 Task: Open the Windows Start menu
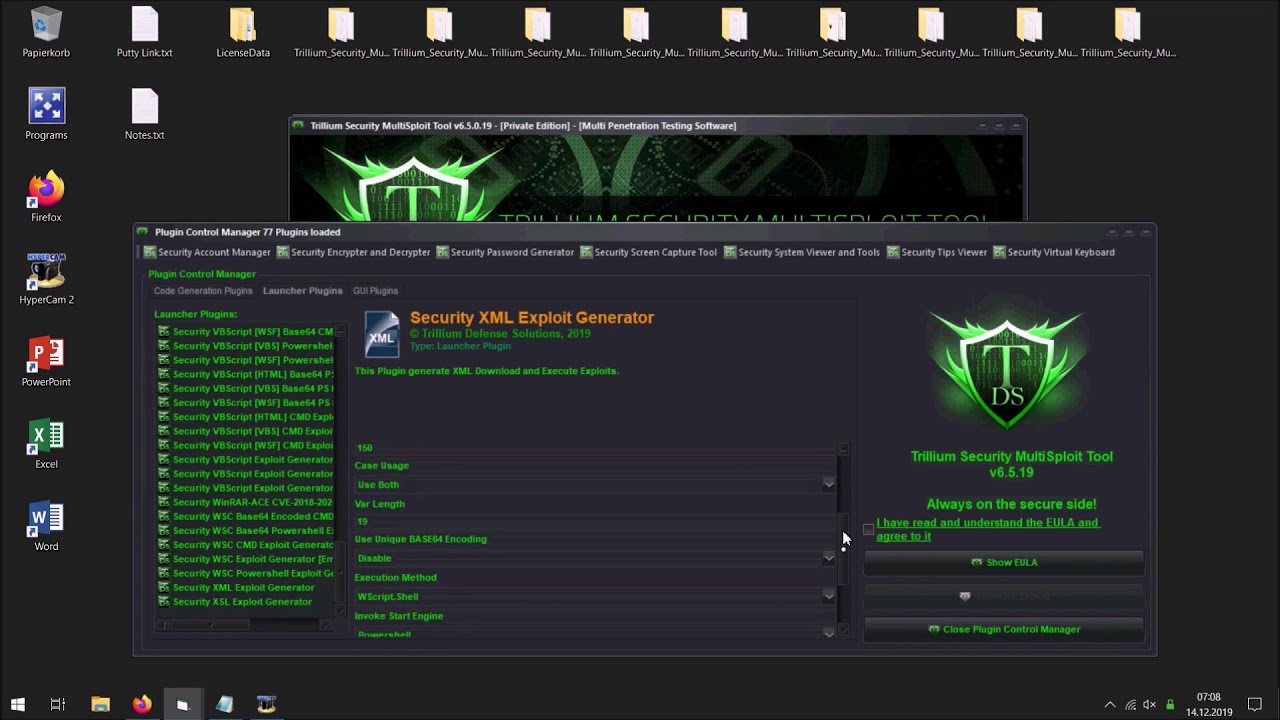click(x=17, y=704)
